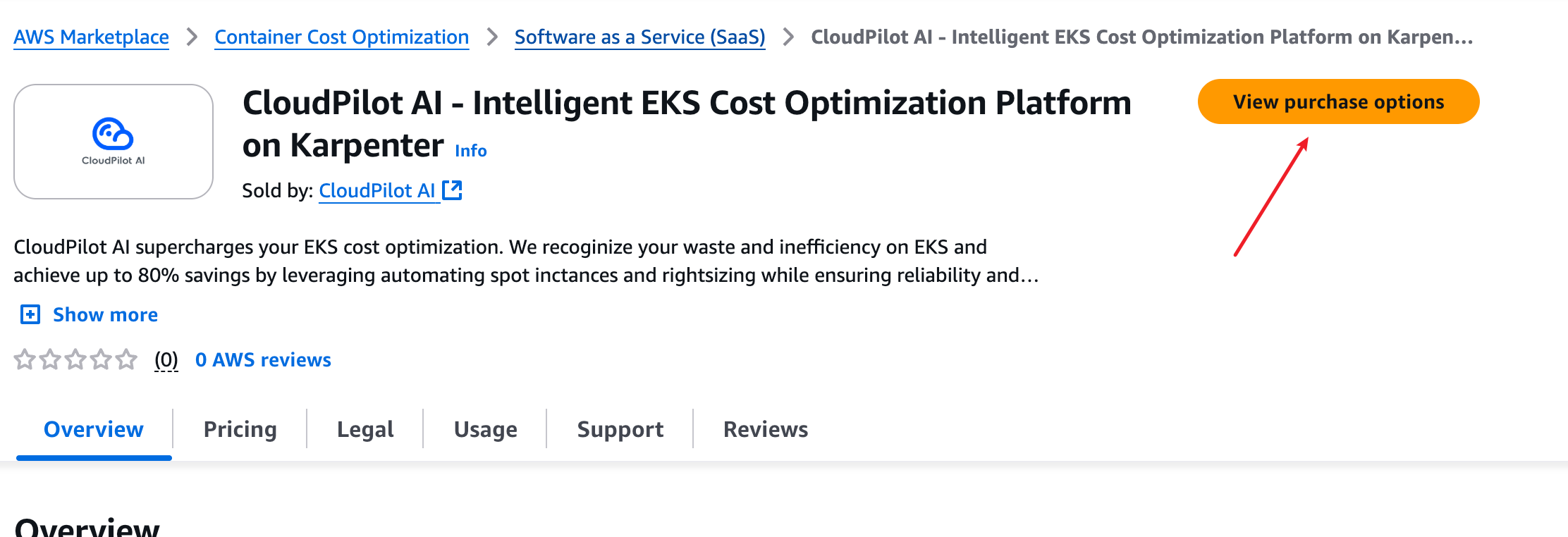Show the Reviews tab

click(x=766, y=429)
